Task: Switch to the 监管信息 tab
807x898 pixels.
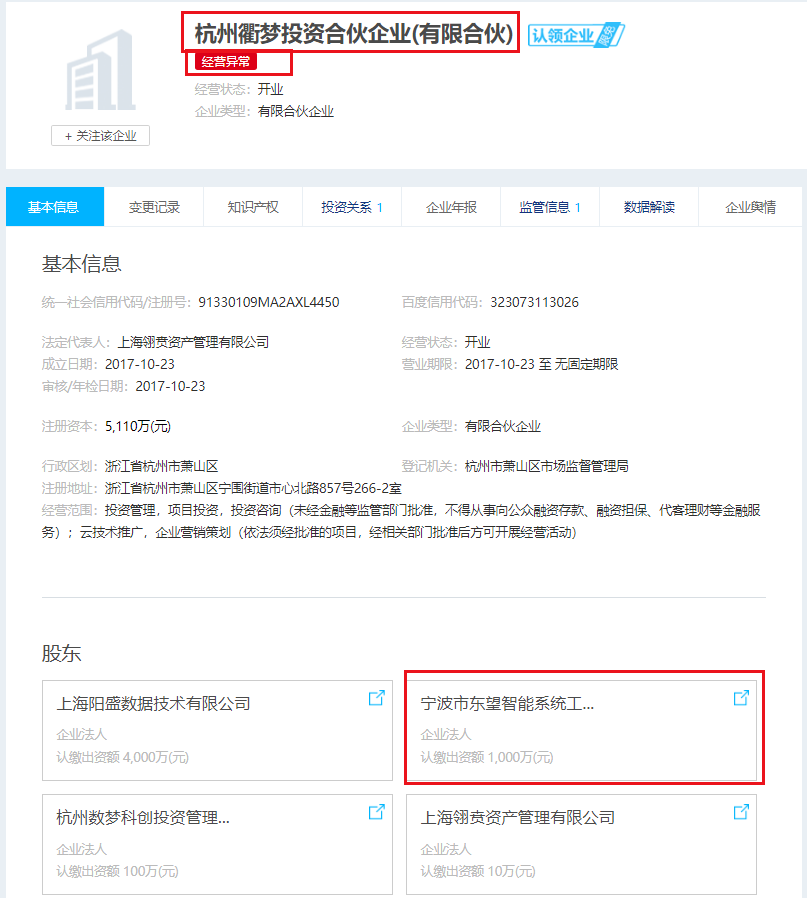Action: point(550,207)
